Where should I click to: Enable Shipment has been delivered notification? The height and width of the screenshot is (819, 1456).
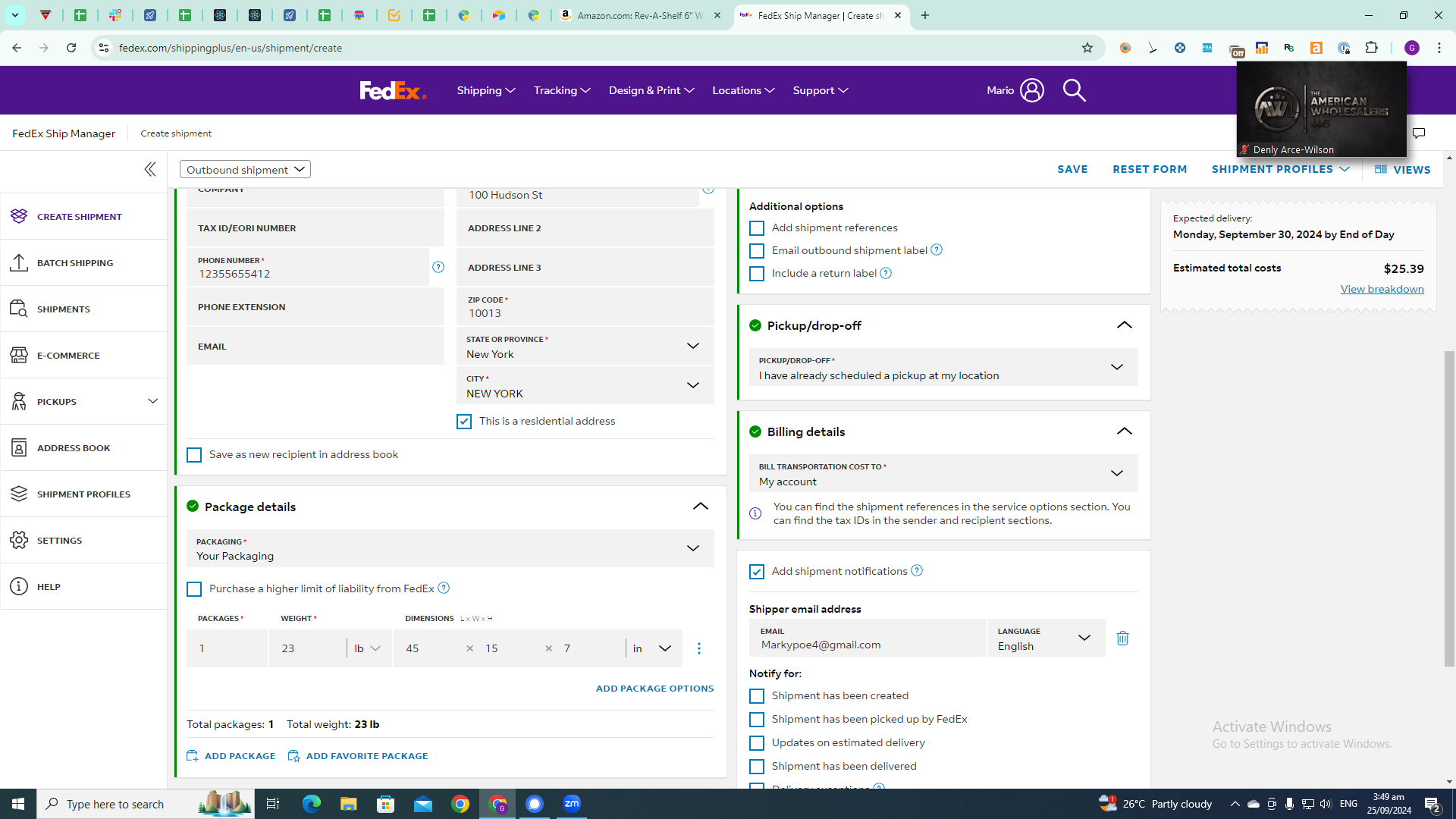[x=757, y=767]
